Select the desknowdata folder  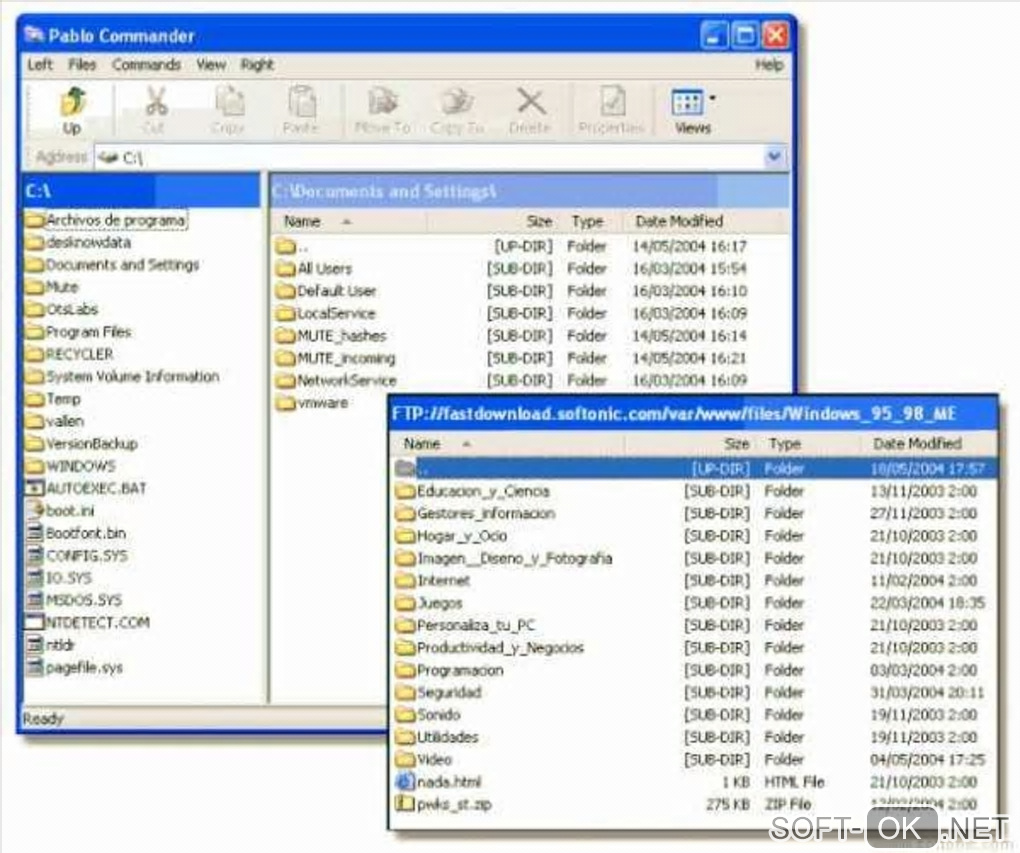(79, 243)
